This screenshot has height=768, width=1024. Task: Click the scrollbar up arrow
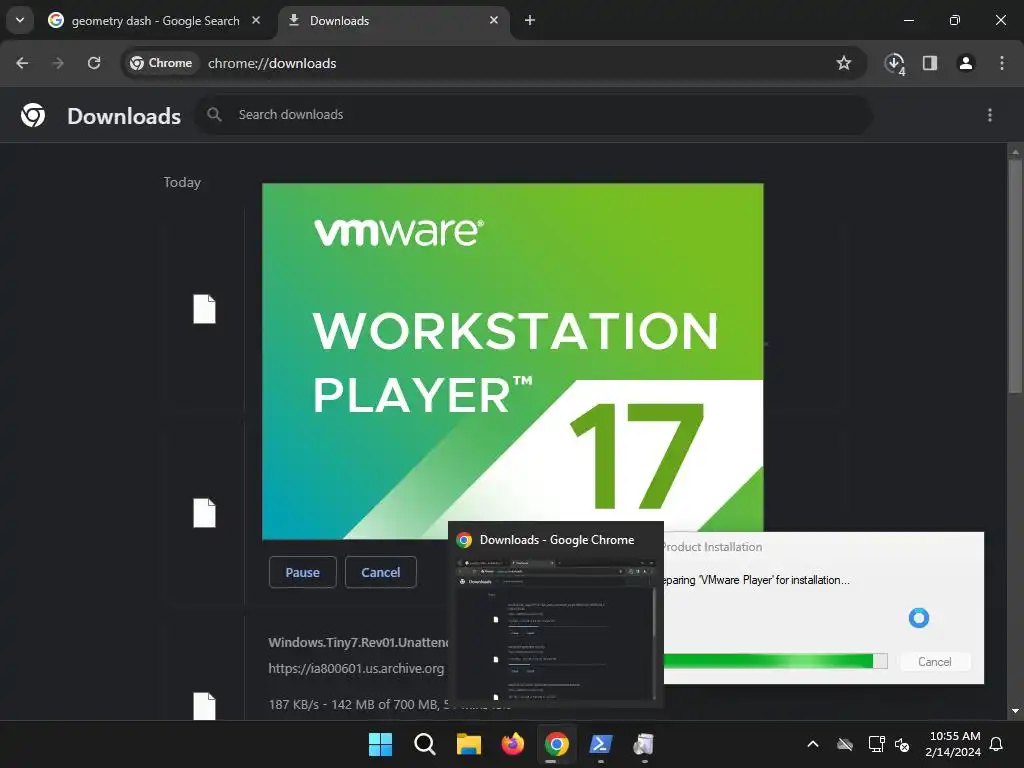click(1014, 152)
